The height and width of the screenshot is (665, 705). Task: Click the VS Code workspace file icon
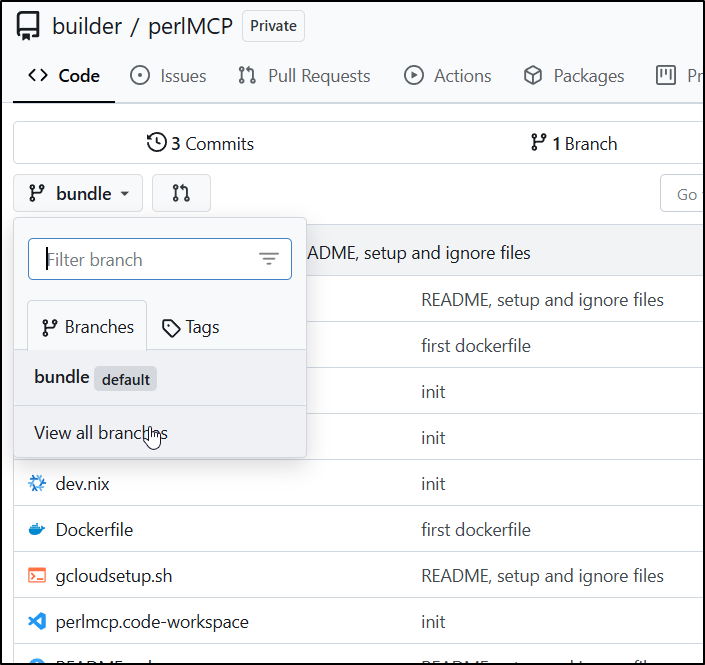click(x=37, y=621)
